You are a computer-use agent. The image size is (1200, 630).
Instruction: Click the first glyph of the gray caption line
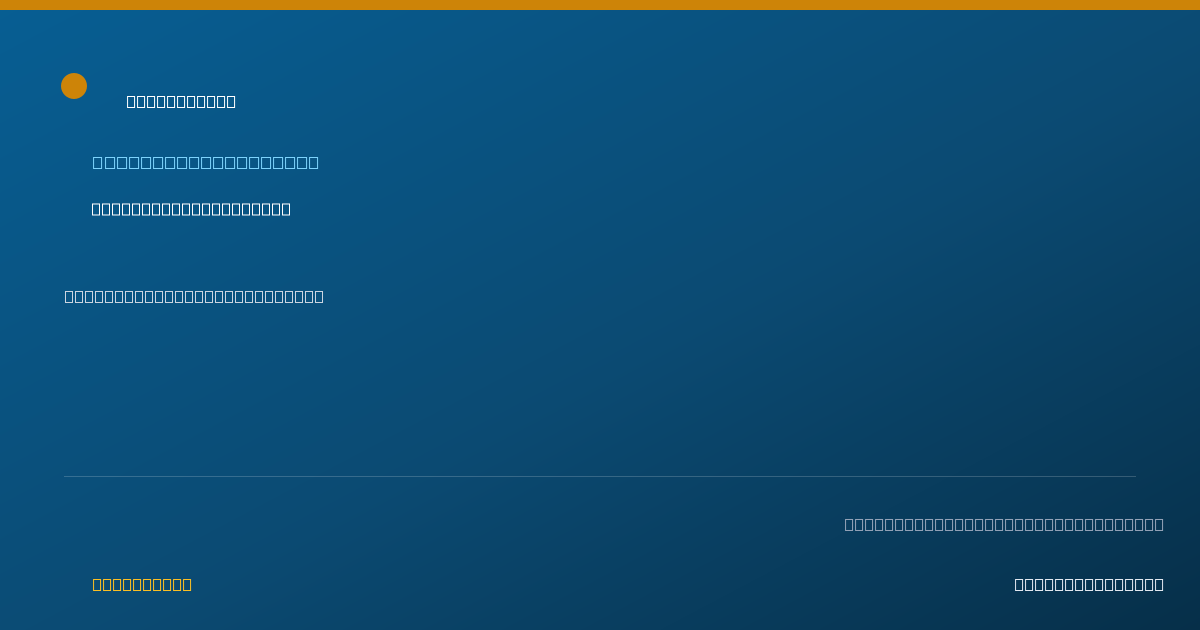[x=849, y=524]
